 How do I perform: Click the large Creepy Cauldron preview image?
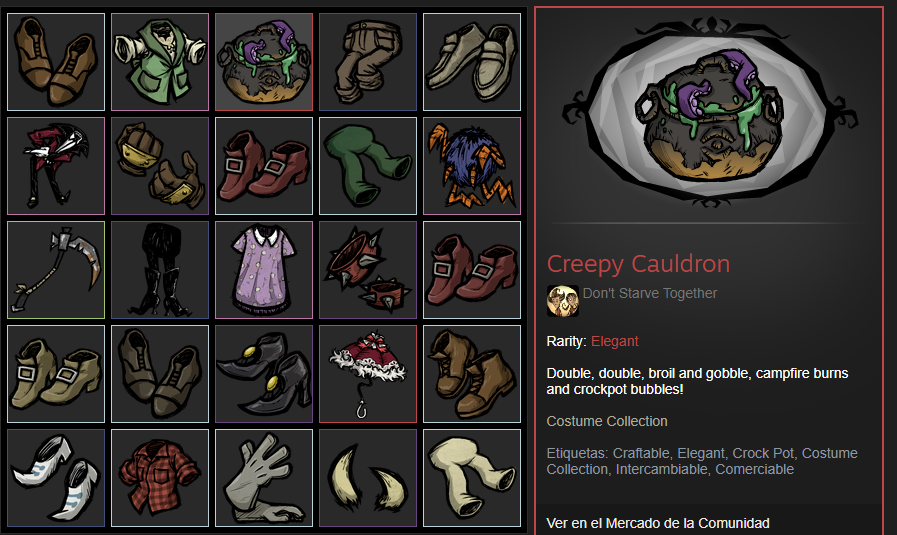click(709, 114)
